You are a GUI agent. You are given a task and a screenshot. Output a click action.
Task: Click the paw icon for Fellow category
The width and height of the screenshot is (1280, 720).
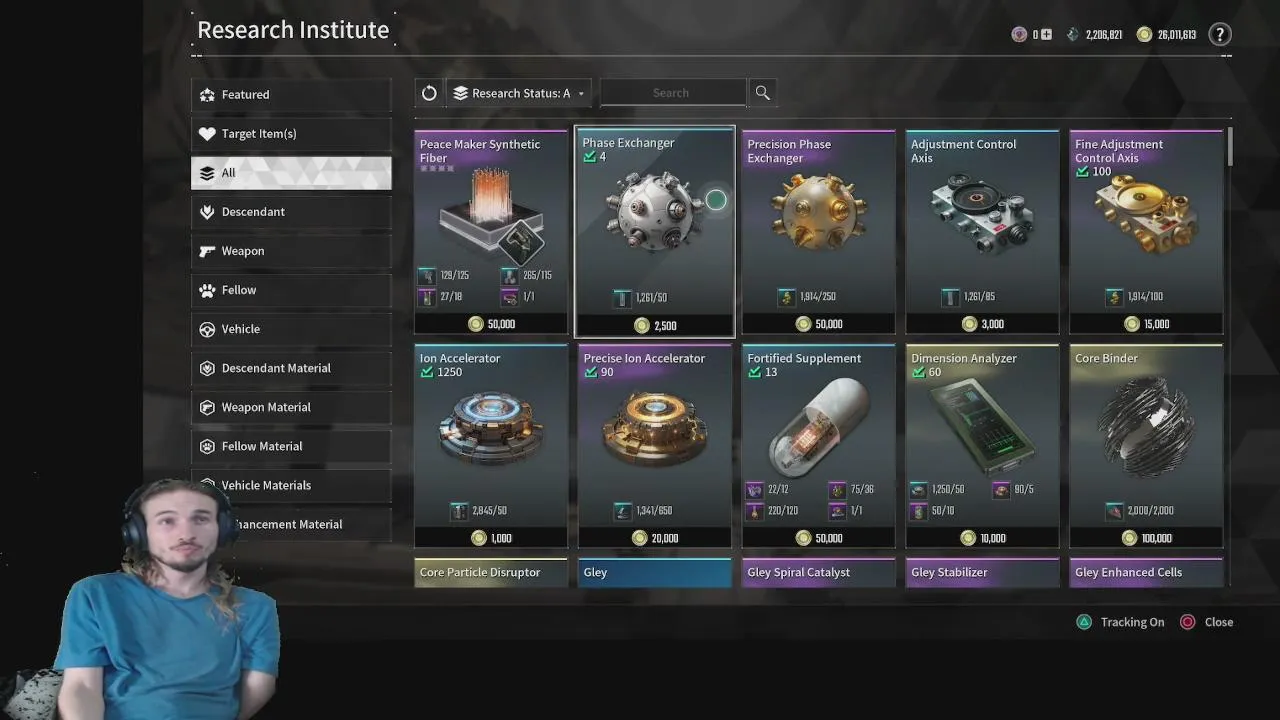tap(207, 290)
